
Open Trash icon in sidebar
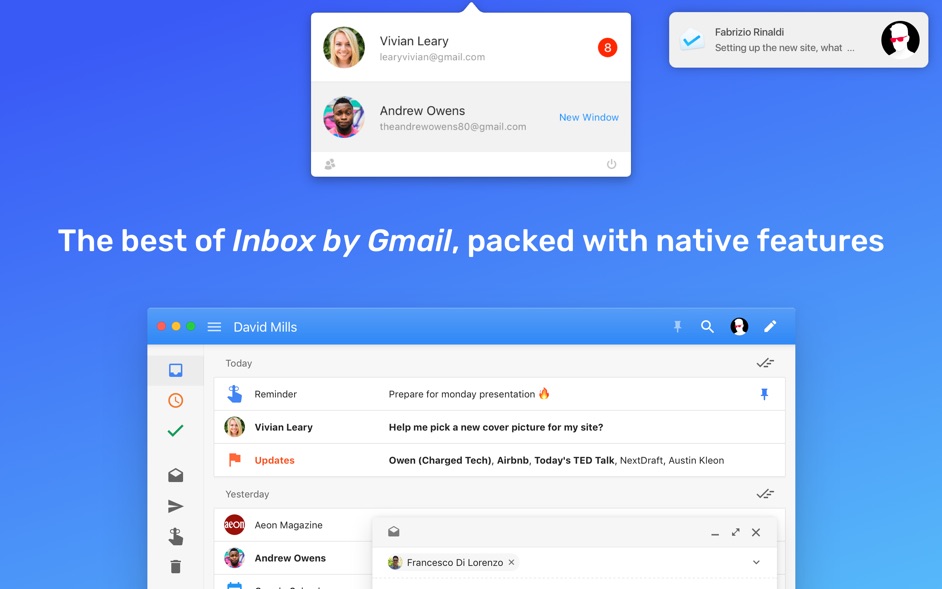(175, 566)
